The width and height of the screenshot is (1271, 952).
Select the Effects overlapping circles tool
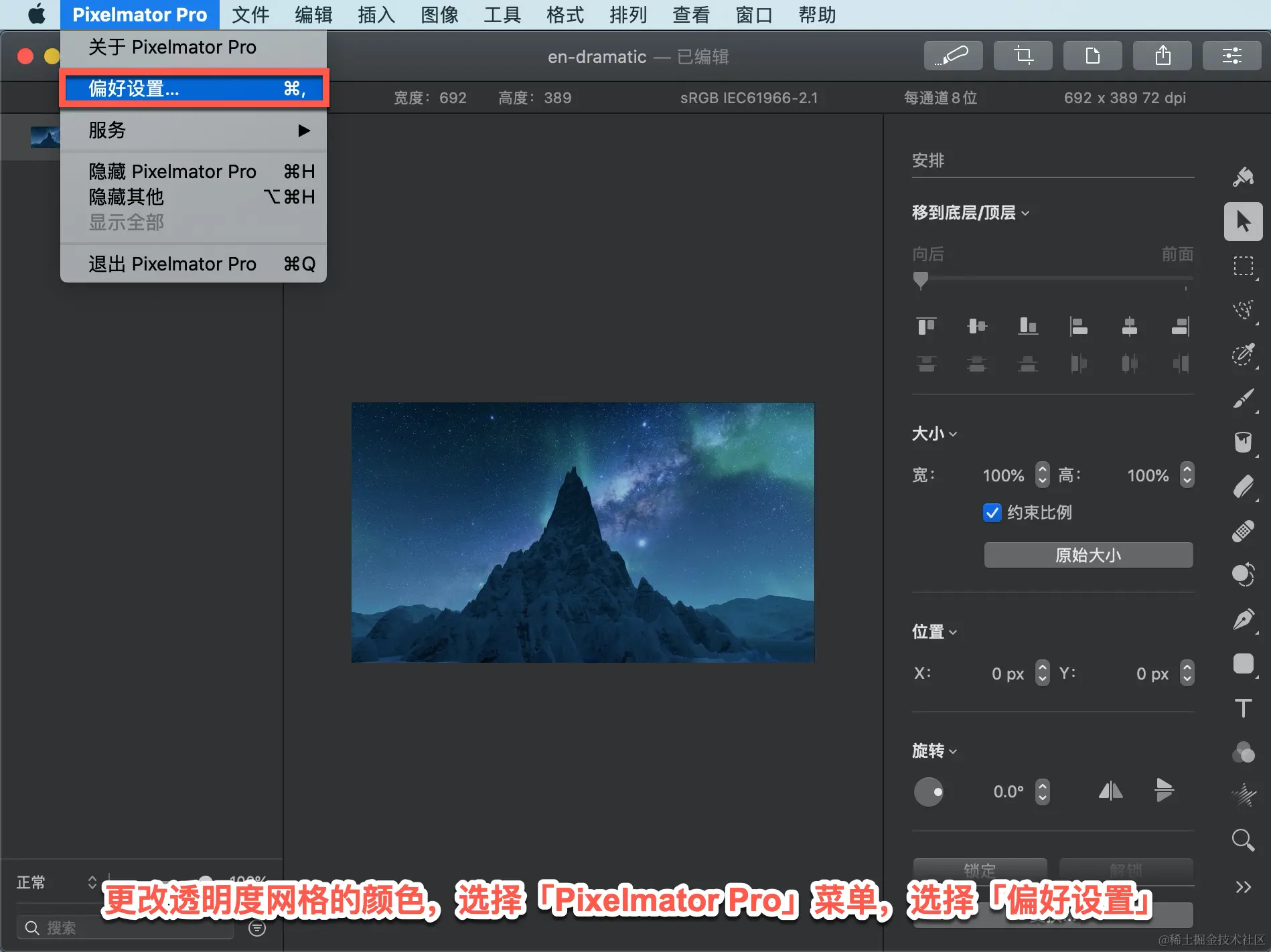pyautogui.click(x=1244, y=752)
